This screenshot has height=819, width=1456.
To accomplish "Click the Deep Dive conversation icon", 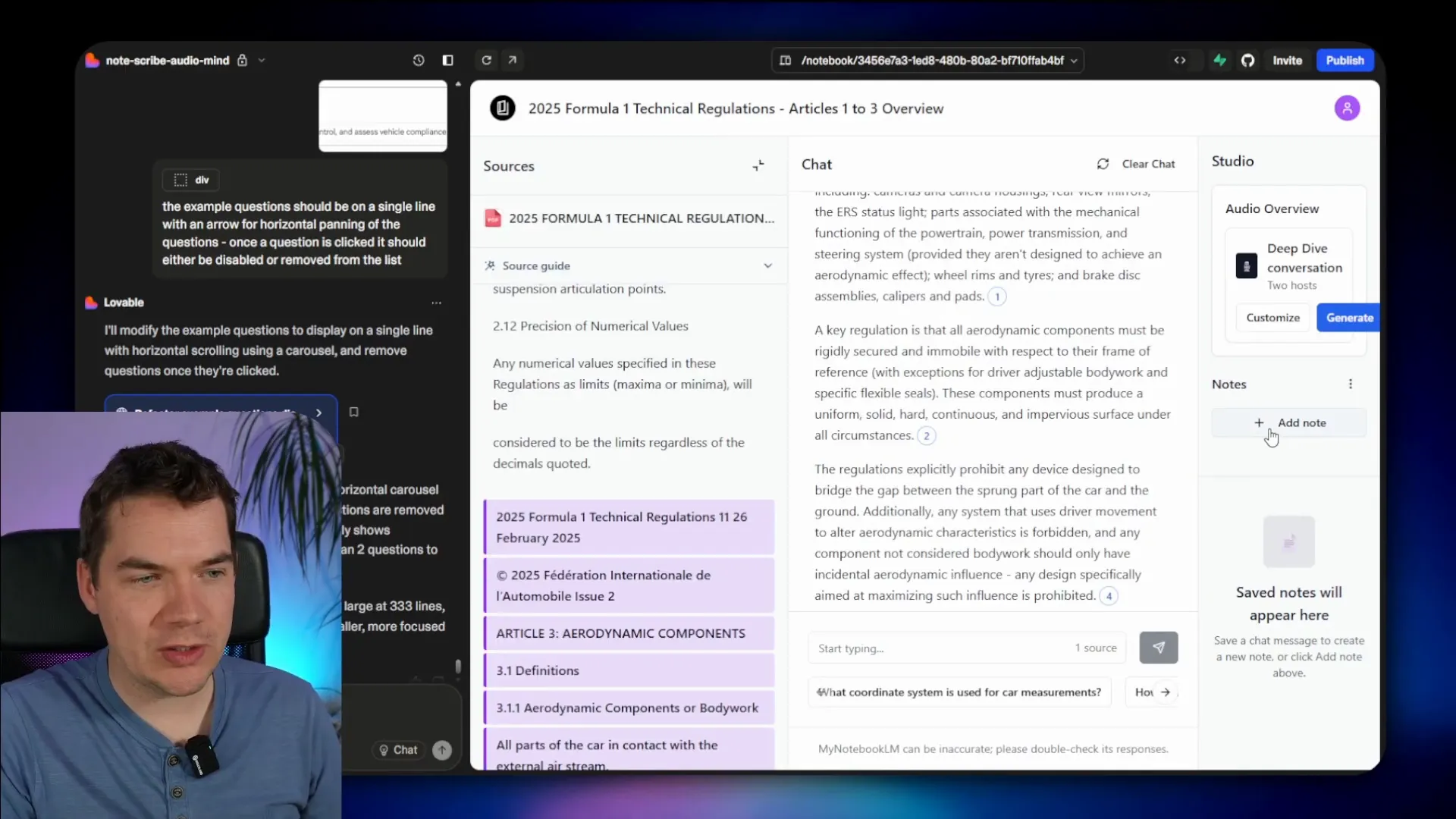I will tap(1246, 265).
